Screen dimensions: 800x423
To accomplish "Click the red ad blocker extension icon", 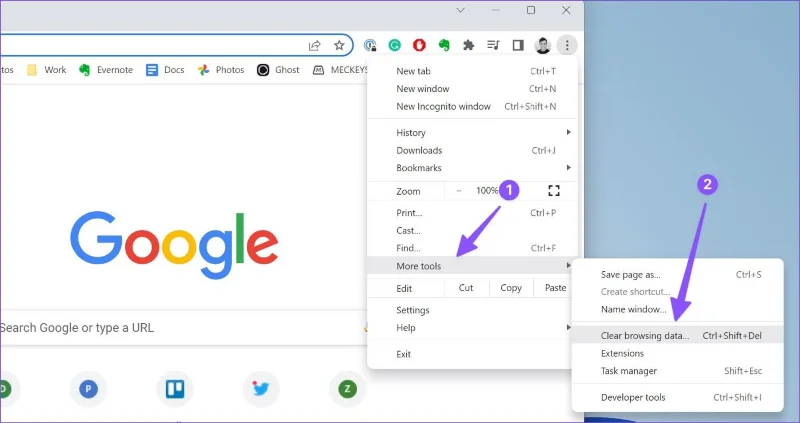I will click(x=419, y=45).
